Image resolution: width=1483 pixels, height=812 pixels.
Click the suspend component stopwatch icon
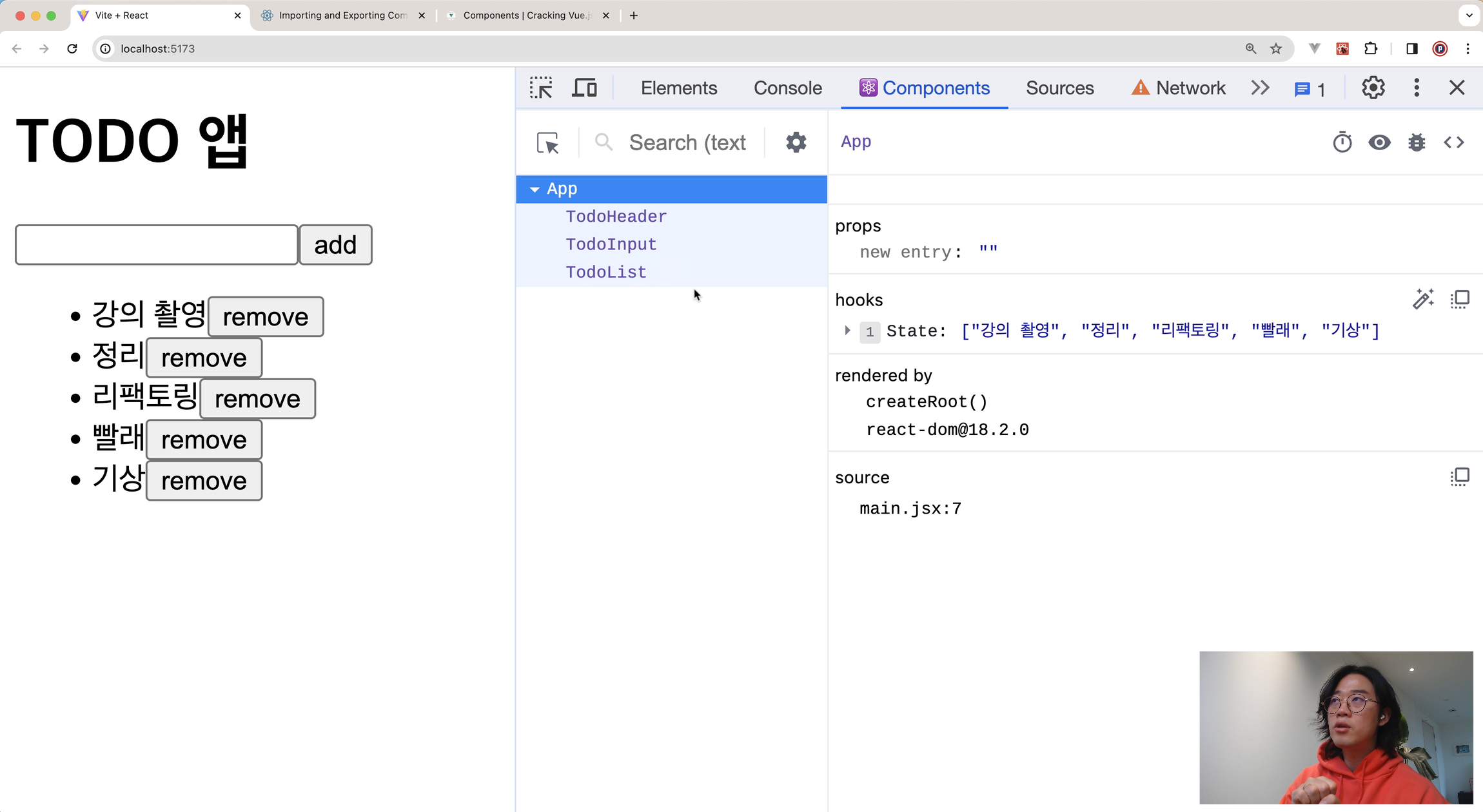[x=1342, y=142]
